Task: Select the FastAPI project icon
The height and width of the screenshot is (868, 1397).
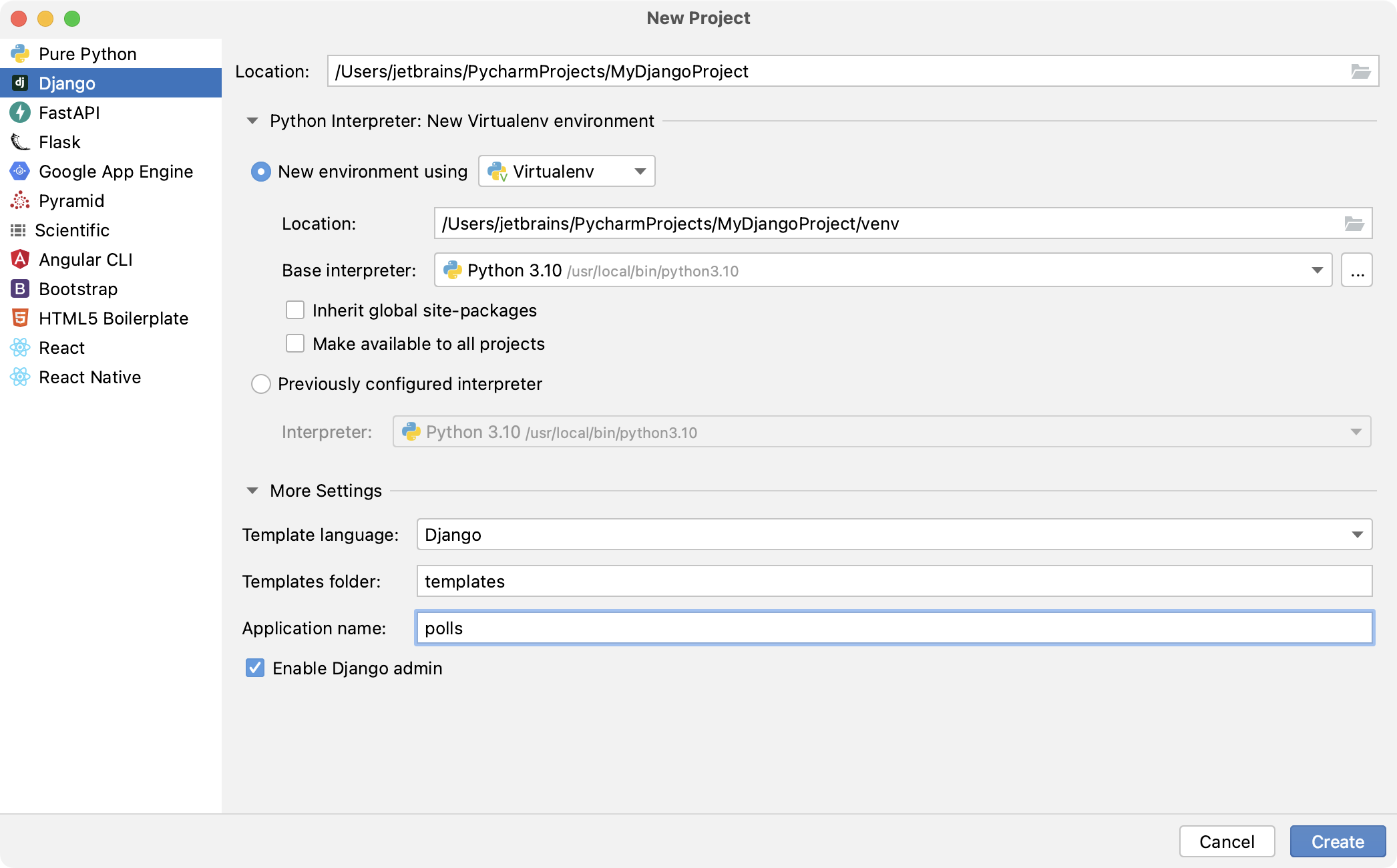Action: 19,112
